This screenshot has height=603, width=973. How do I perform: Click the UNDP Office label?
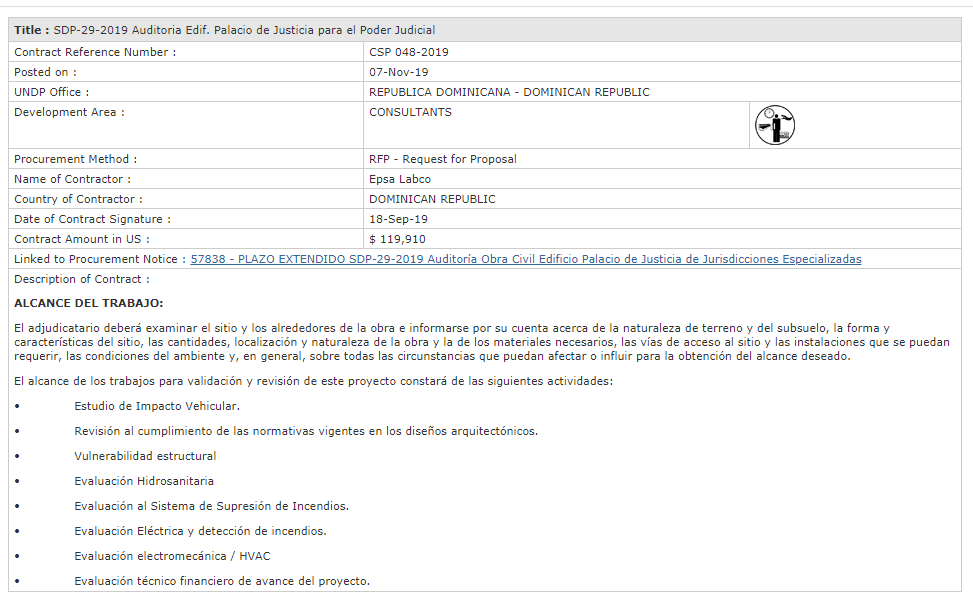[x=52, y=92]
